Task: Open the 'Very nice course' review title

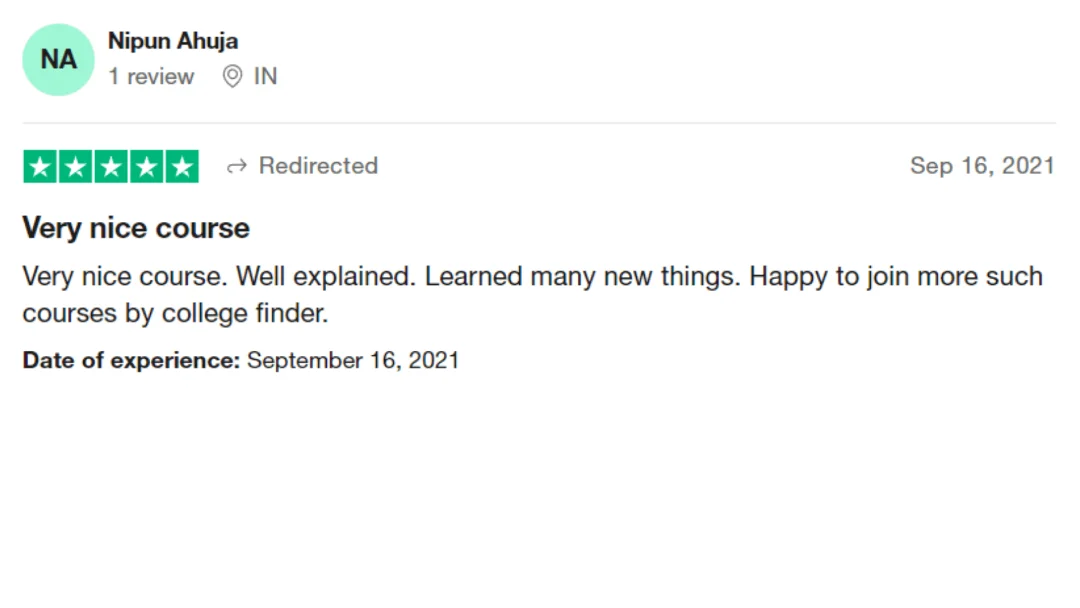Action: [x=136, y=228]
